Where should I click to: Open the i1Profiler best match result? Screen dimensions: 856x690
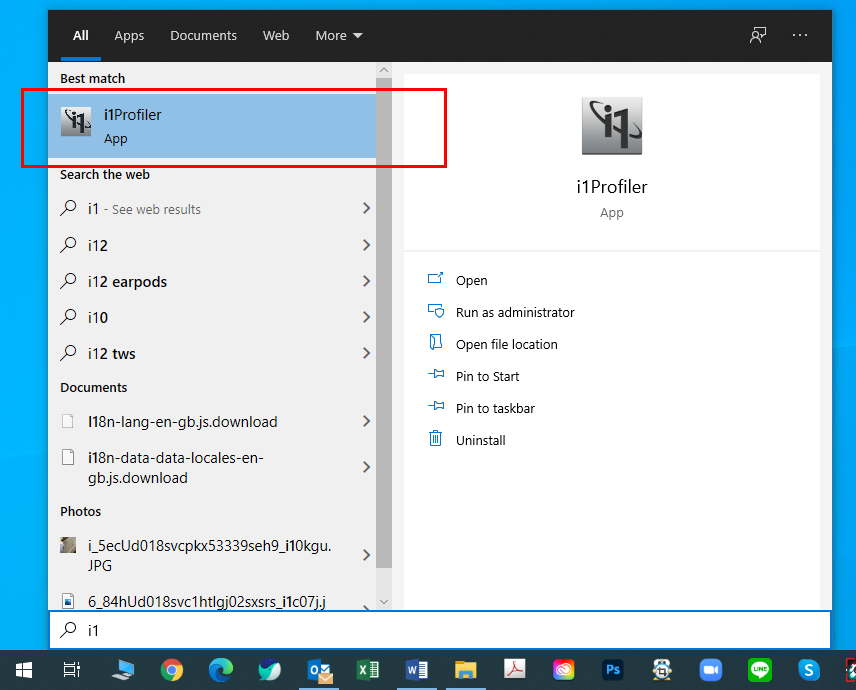212,126
